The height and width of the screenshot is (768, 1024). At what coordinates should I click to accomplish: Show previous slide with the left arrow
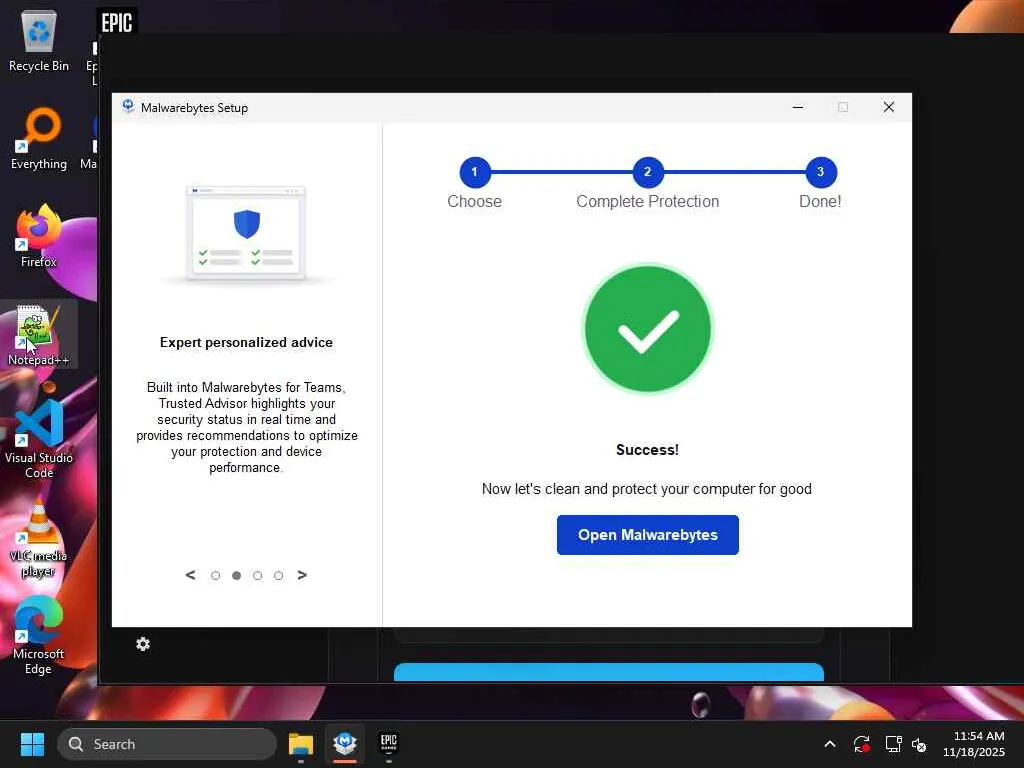point(190,575)
